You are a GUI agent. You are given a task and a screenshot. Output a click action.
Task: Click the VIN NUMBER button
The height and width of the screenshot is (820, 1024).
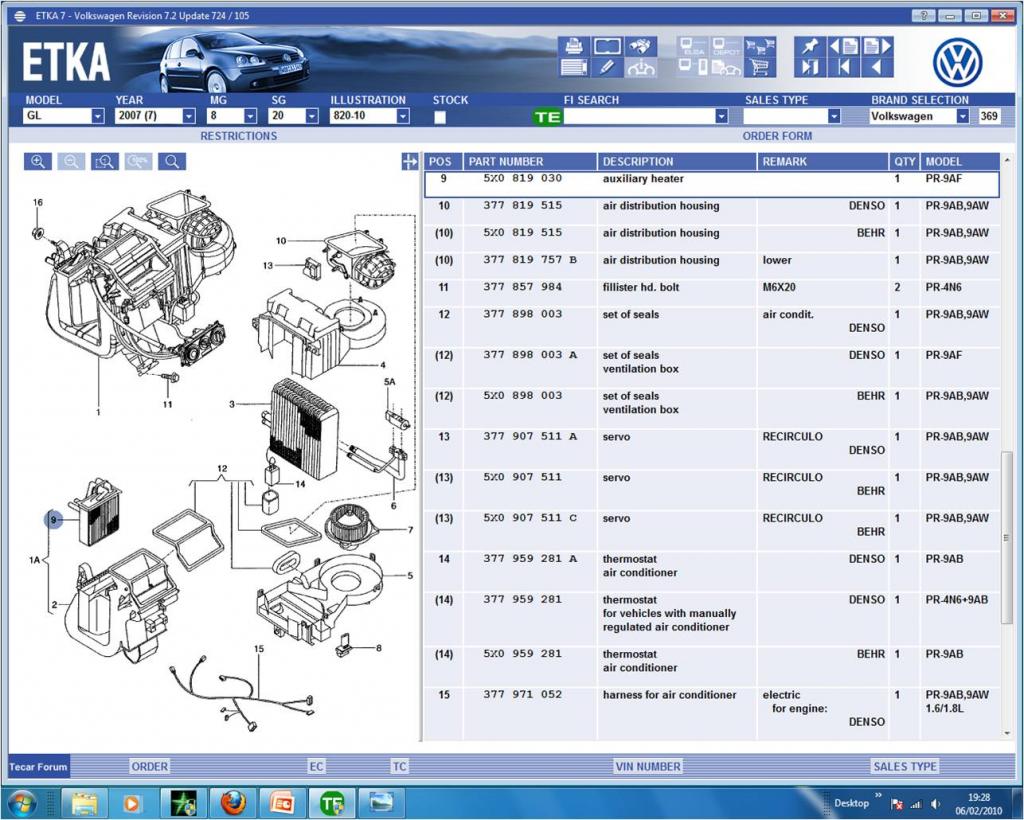click(x=648, y=766)
